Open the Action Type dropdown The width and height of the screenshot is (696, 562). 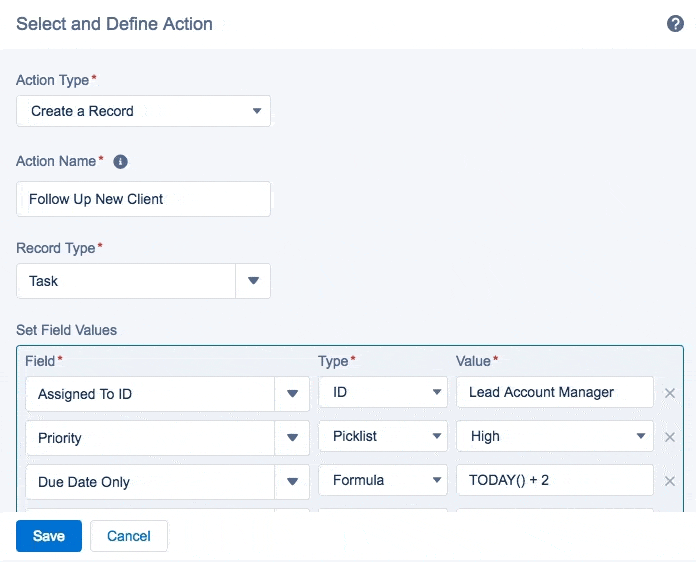point(143,111)
